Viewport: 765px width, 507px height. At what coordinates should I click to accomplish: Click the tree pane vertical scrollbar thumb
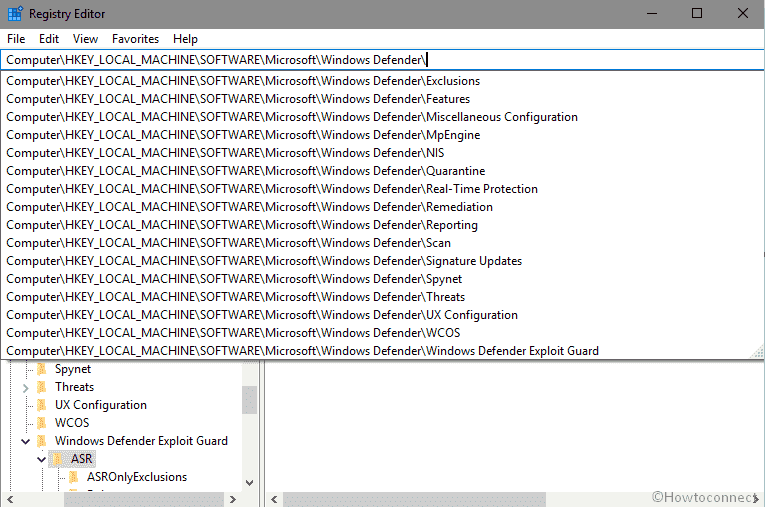[249, 400]
